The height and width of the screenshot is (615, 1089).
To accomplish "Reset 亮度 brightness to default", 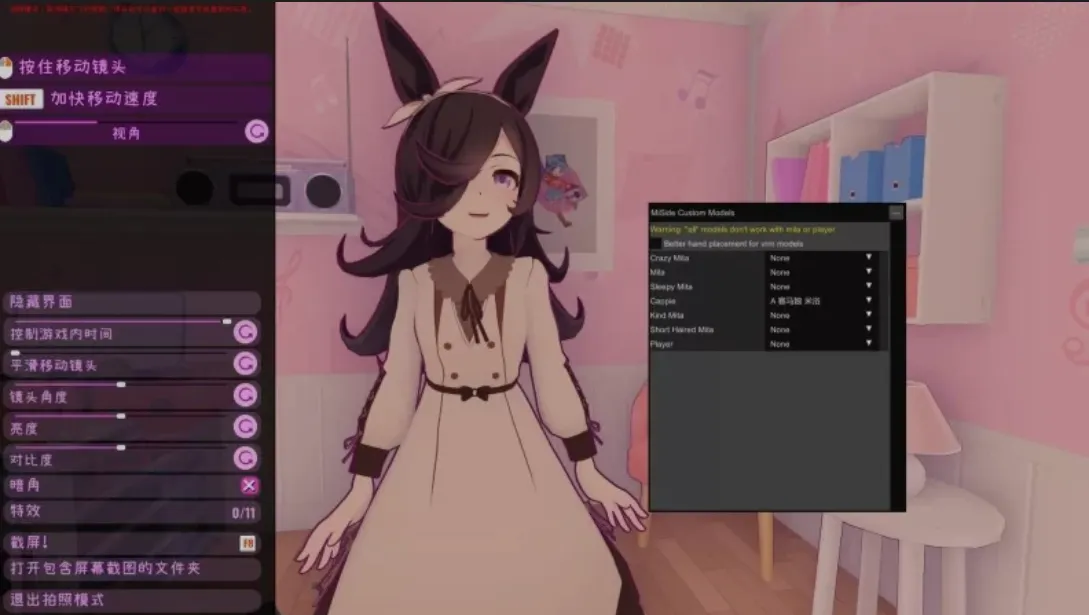I will tap(245, 427).
